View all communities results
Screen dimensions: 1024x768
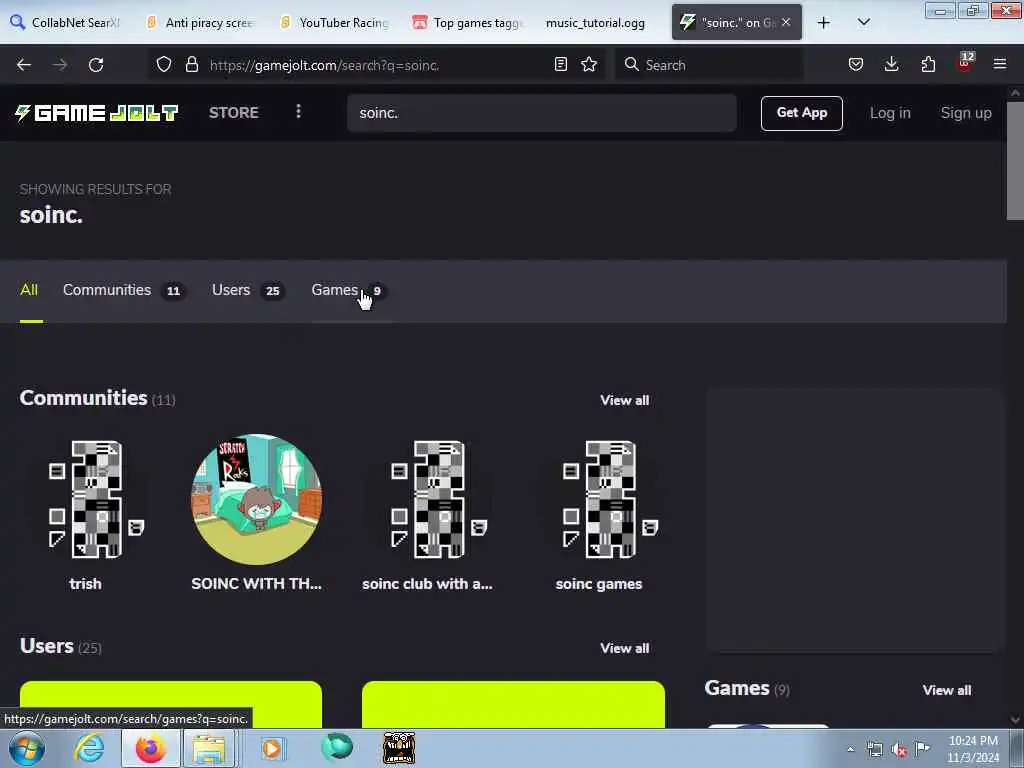click(624, 400)
